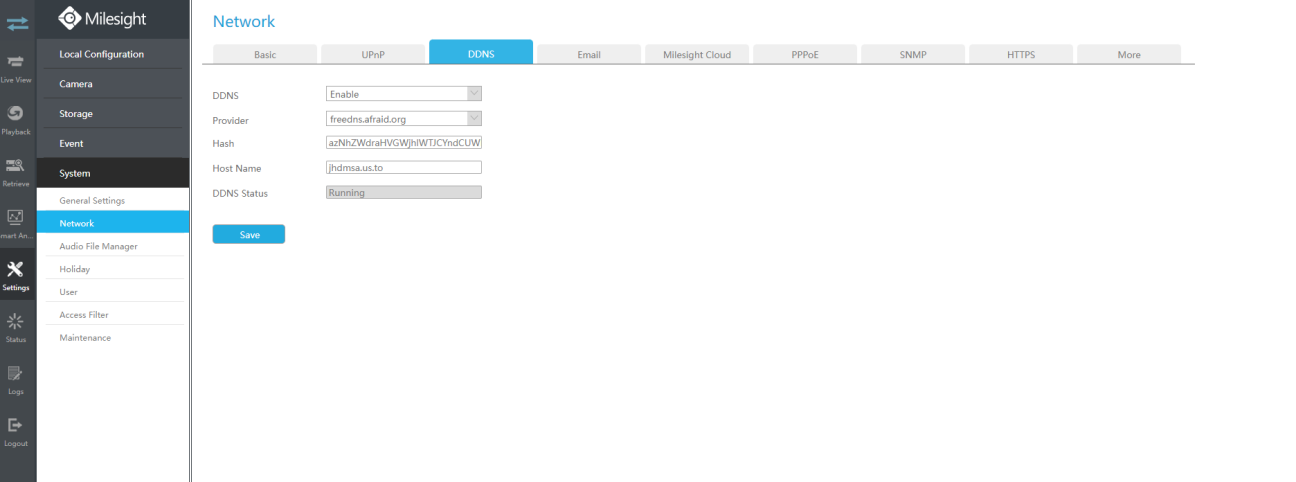This screenshot has height=482, width=1296.
Task: Open the Milesight Cloud tab
Action: coord(697,54)
